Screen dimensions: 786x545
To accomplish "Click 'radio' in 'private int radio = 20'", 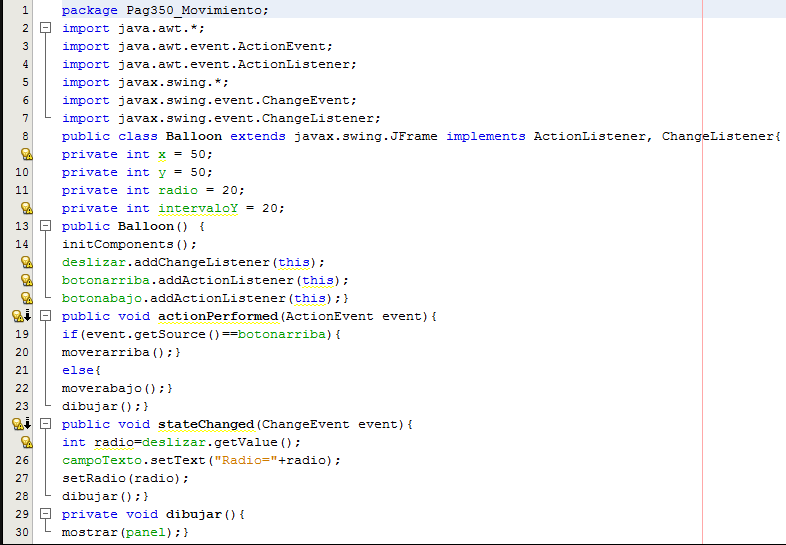I will click(x=178, y=191).
